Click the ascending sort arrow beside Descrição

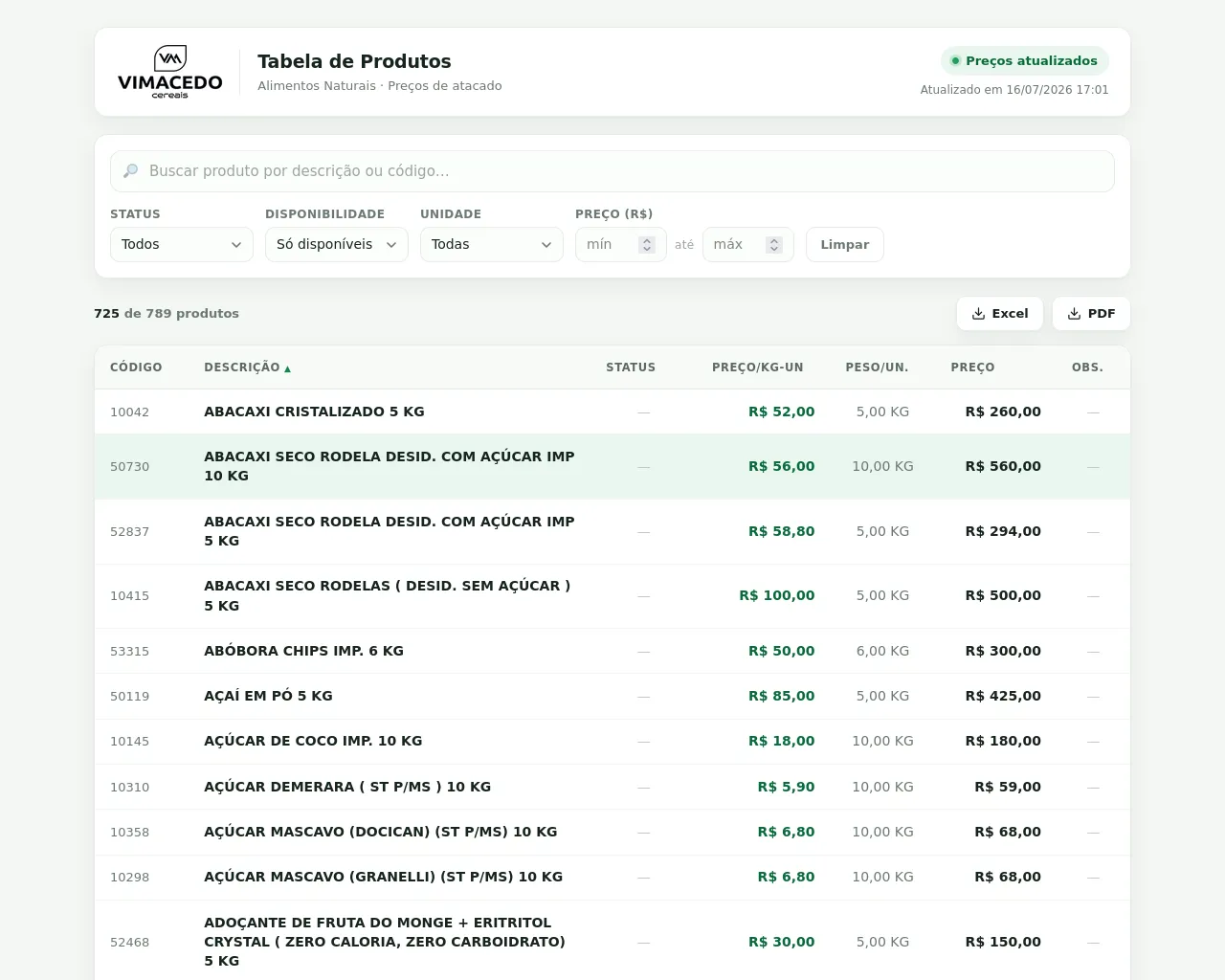[x=287, y=368]
